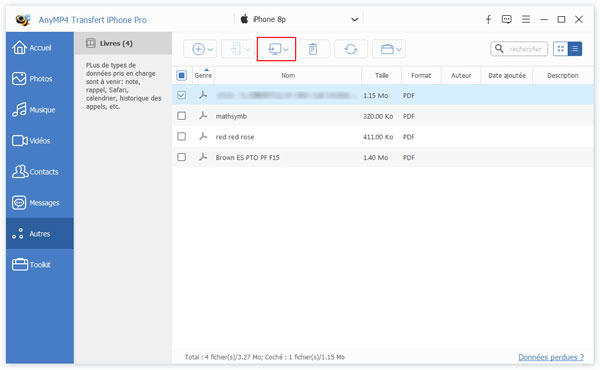Expand the toolbox dropdown arrow

click(x=399, y=49)
